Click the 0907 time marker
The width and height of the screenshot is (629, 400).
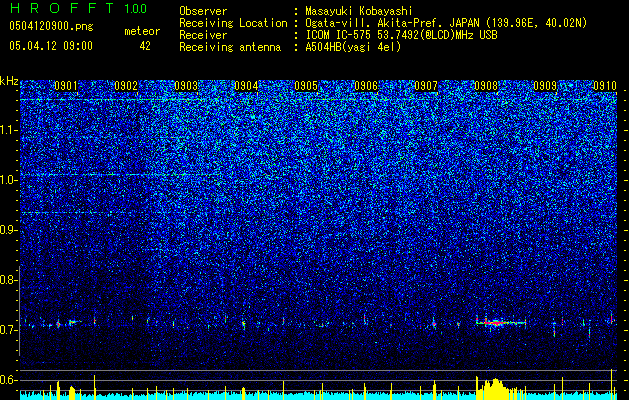426,86
